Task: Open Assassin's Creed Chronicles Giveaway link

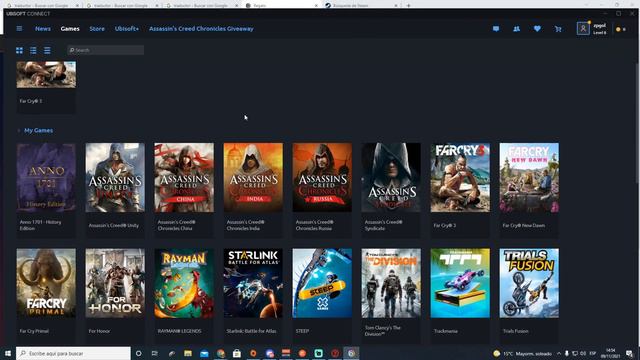Action: coord(201,29)
